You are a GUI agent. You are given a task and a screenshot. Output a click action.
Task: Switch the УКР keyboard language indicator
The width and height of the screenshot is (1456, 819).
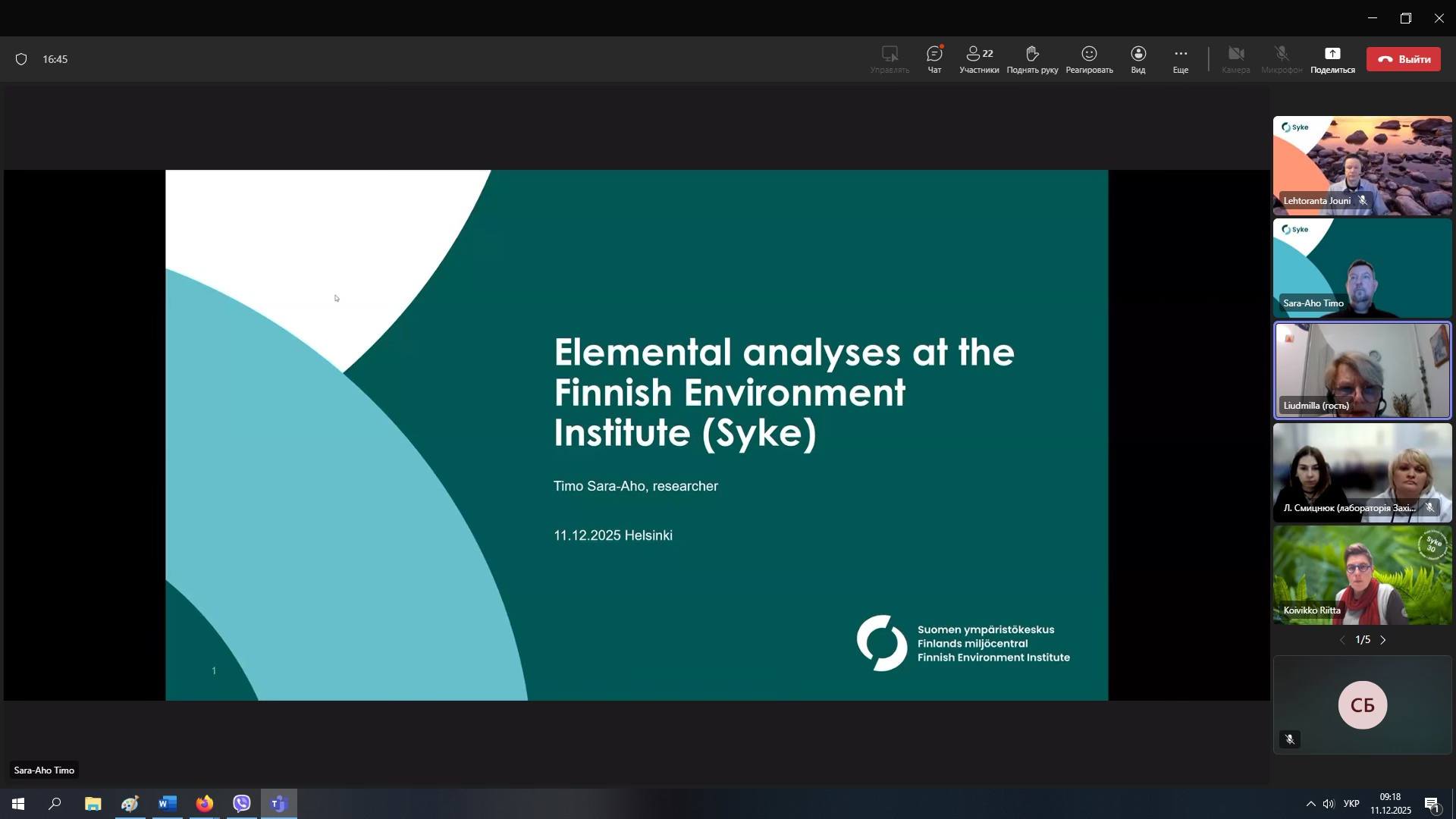click(x=1351, y=804)
